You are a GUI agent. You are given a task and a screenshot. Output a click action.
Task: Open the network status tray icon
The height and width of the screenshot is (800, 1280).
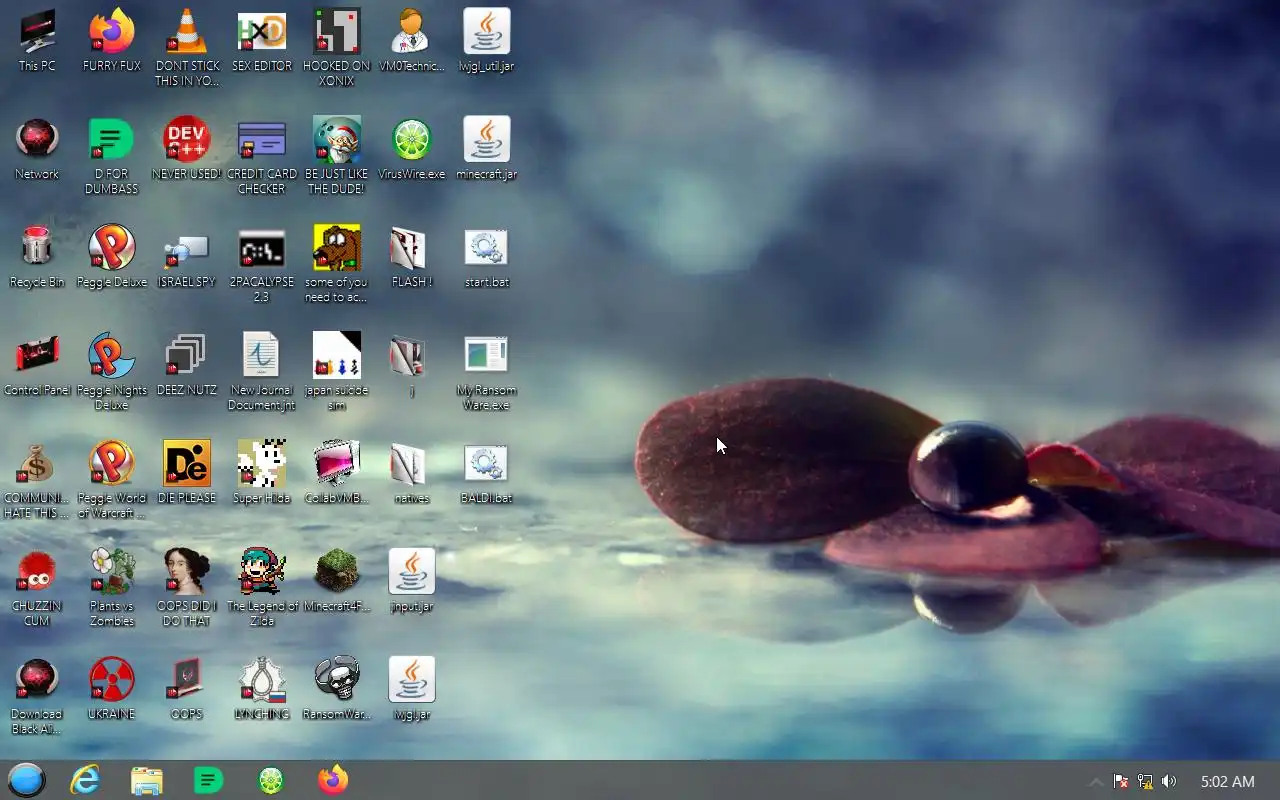[x=1145, y=781]
